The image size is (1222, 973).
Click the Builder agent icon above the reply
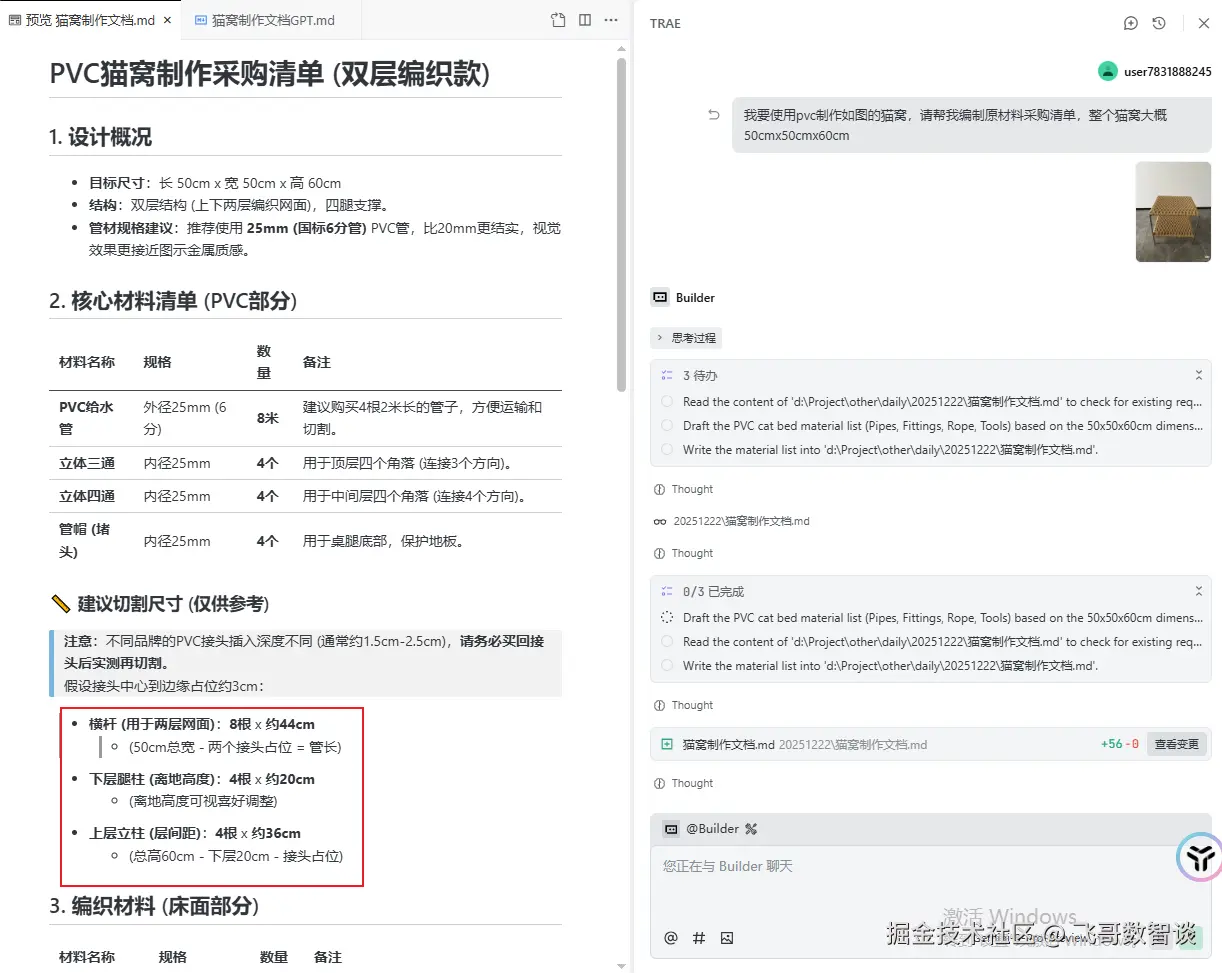[660, 297]
